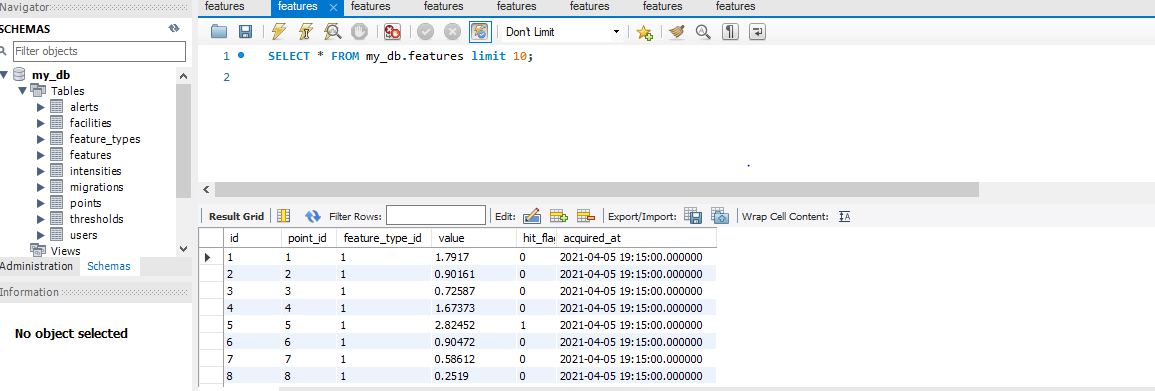Delete selected rows icon
The width and height of the screenshot is (1155, 391).
coord(586,216)
